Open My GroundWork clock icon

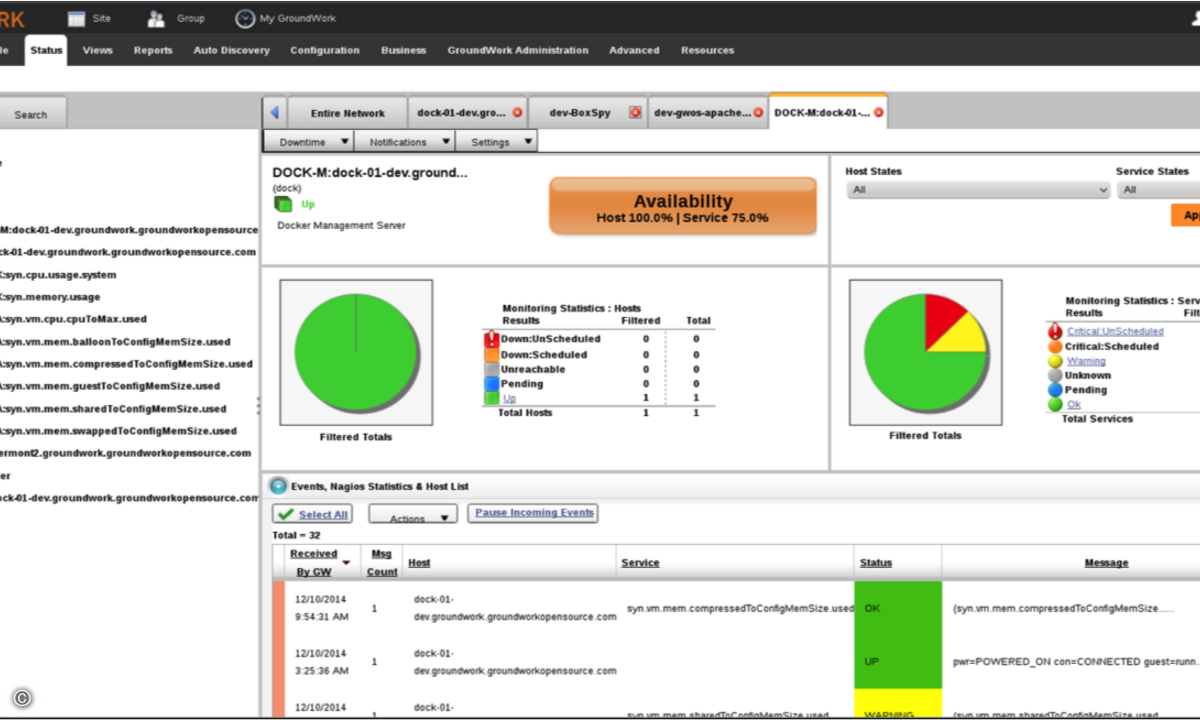click(x=245, y=18)
